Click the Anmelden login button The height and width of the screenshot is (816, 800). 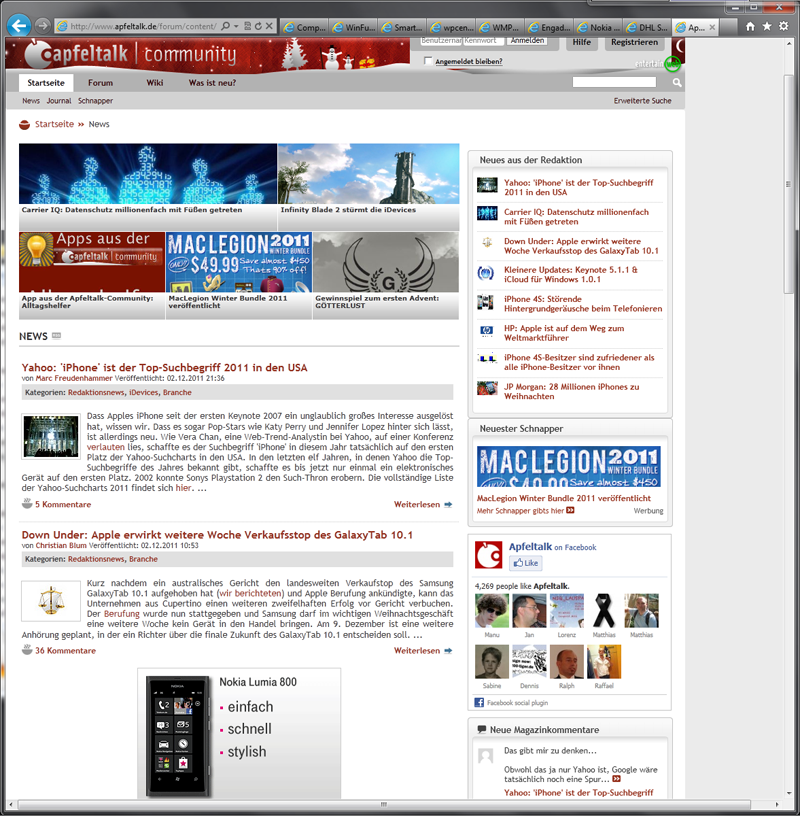click(x=527, y=41)
